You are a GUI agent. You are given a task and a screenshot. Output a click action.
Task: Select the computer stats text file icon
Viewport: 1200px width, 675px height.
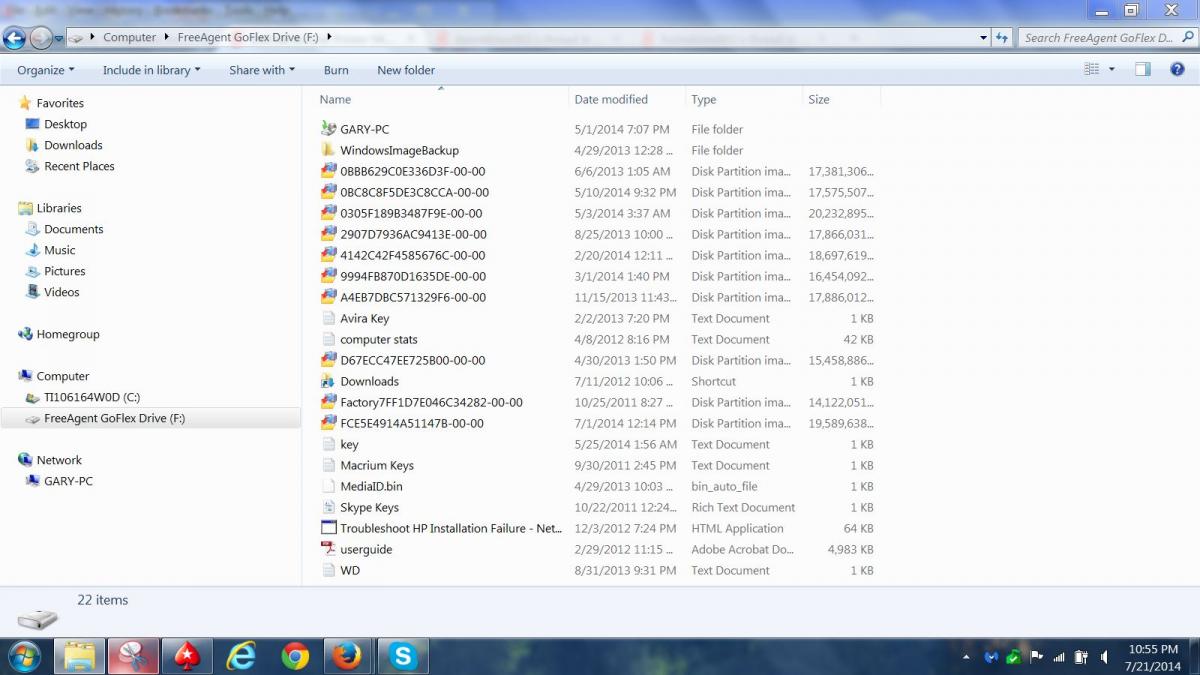[x=328, y=339]
